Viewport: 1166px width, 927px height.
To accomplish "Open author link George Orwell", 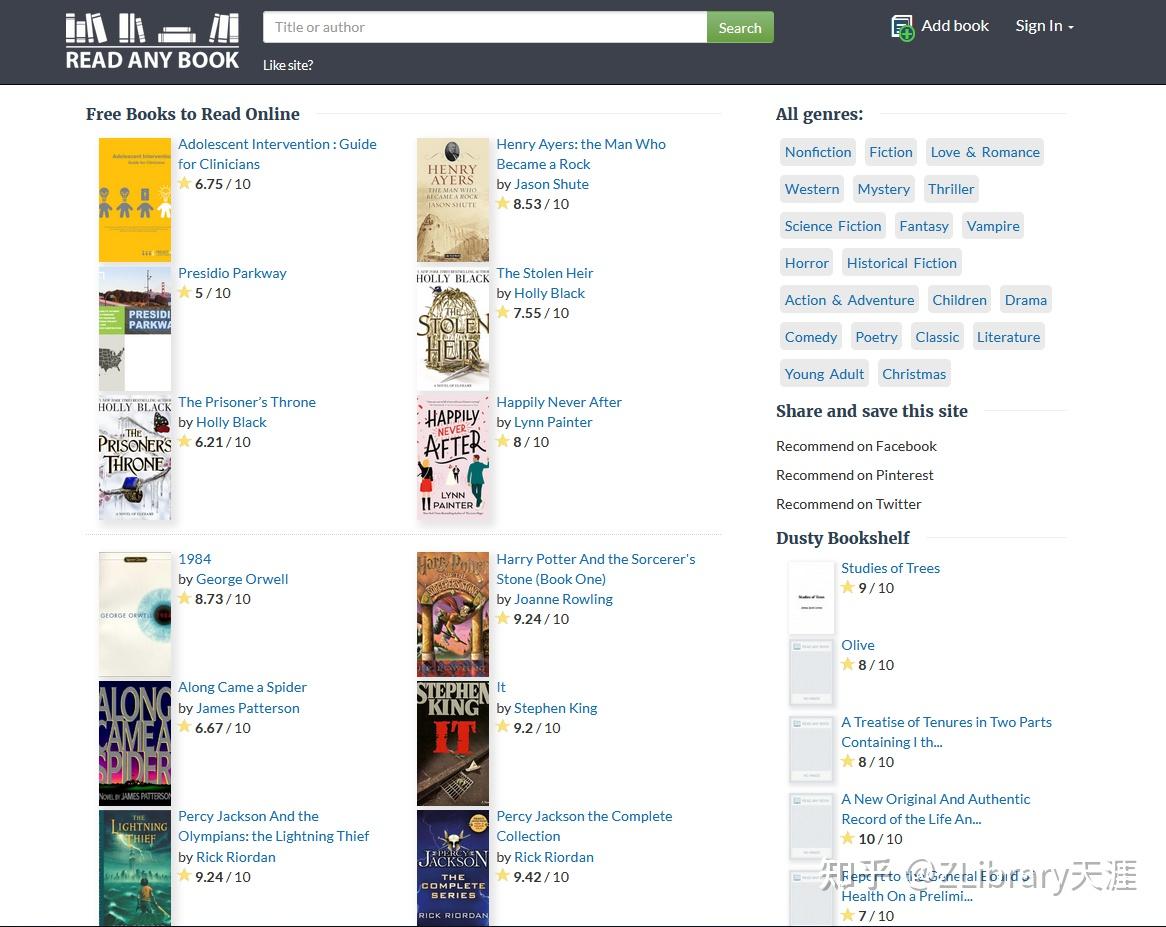I will [242, 579].
